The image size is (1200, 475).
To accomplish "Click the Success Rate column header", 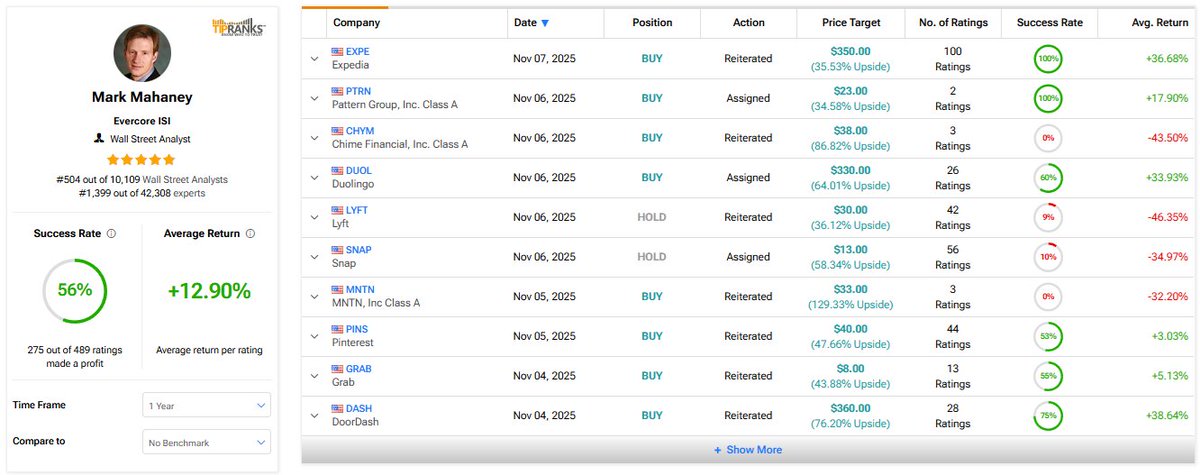I will 1049,23.
